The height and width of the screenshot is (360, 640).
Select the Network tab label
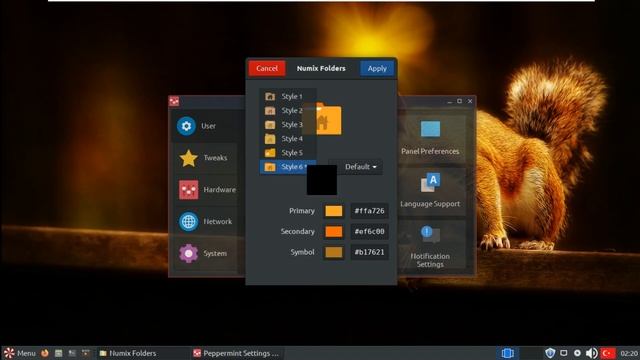coord(218,222)
